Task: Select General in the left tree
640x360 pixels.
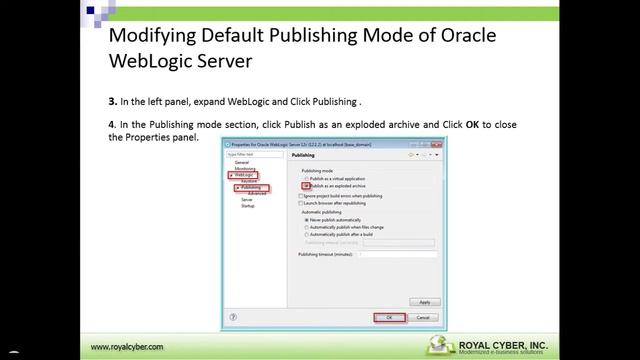Action: (242, 162)
